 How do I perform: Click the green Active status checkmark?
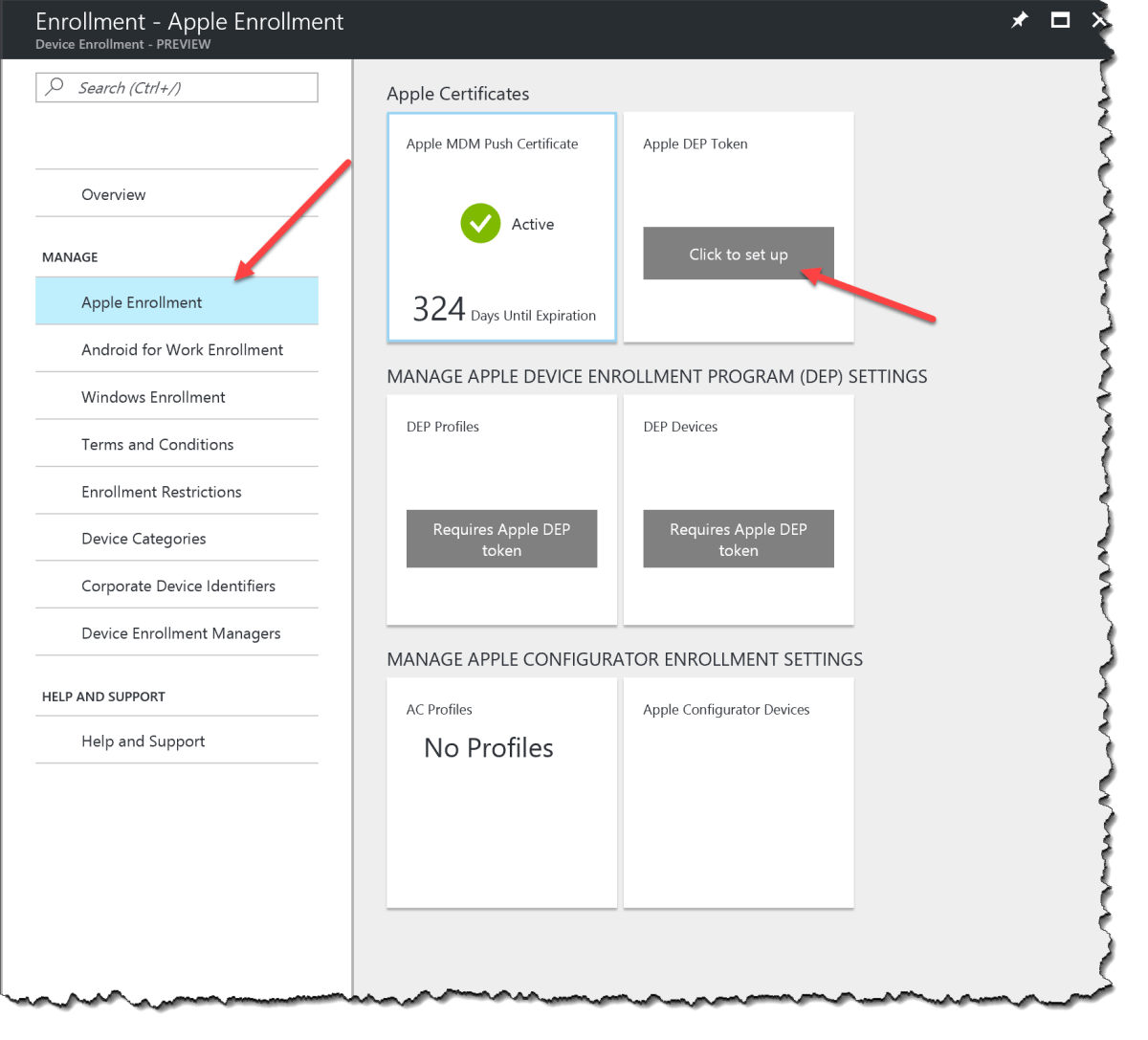pos(480,223)
